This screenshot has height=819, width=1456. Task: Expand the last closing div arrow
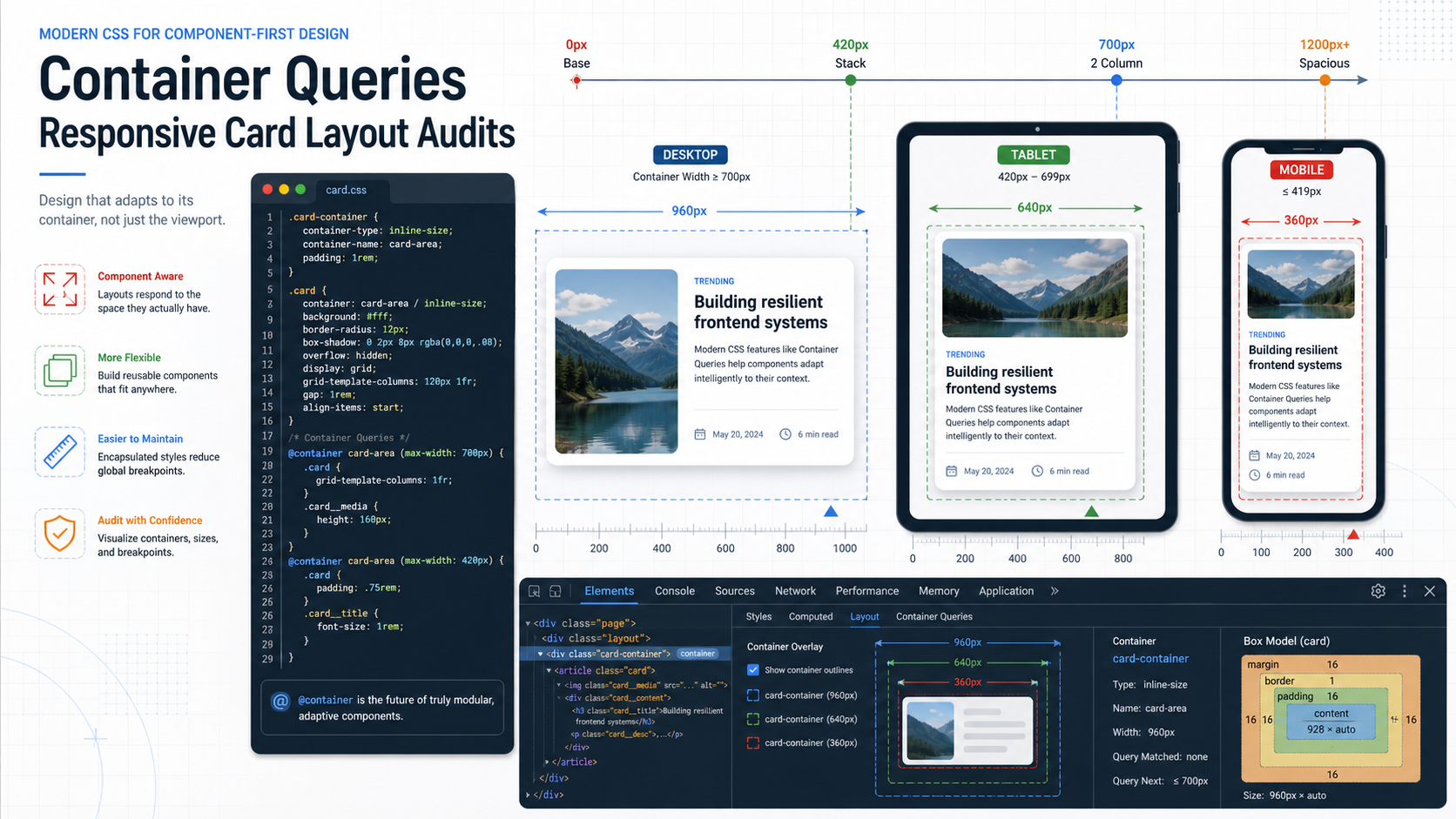[x=528, y=795]
